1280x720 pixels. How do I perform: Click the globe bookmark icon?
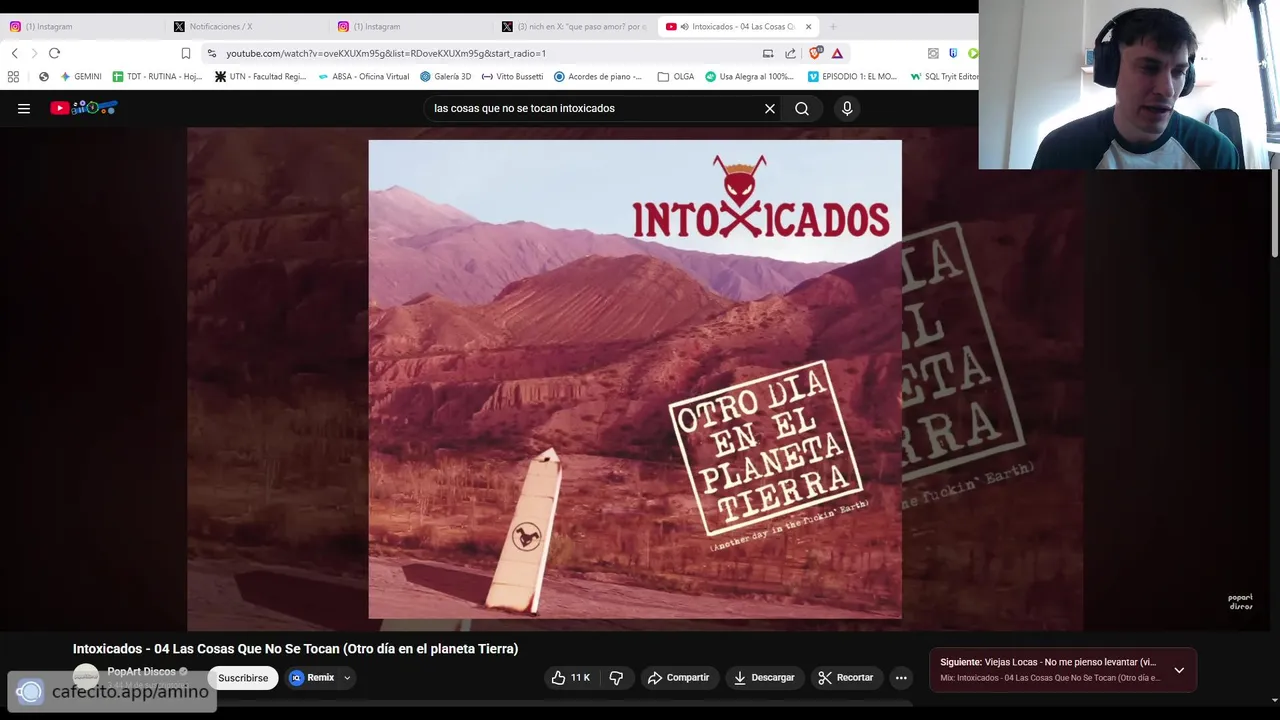[43, 76]
